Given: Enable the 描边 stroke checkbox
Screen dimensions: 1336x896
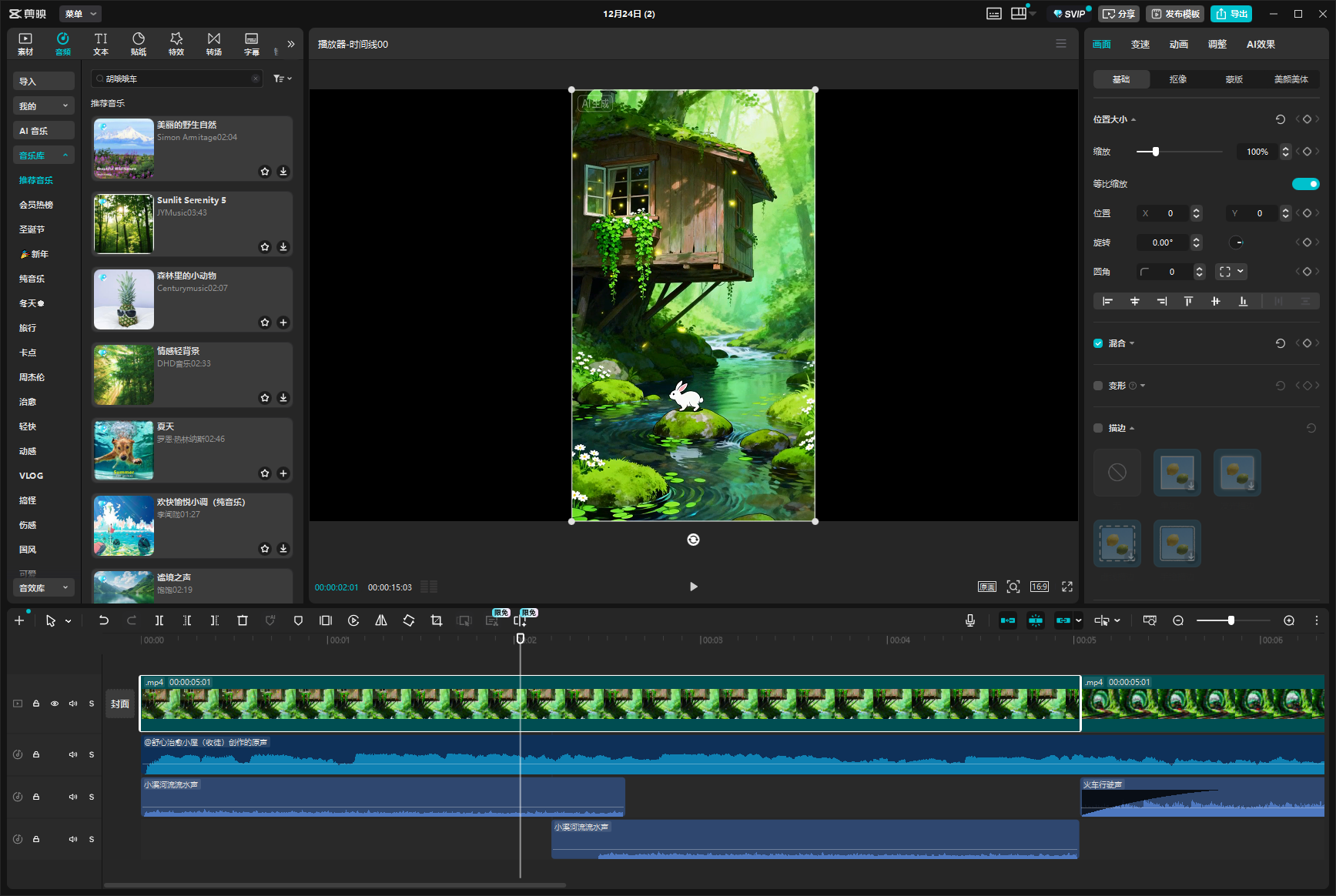Looking at the screenshot, I should [1098, 428].
